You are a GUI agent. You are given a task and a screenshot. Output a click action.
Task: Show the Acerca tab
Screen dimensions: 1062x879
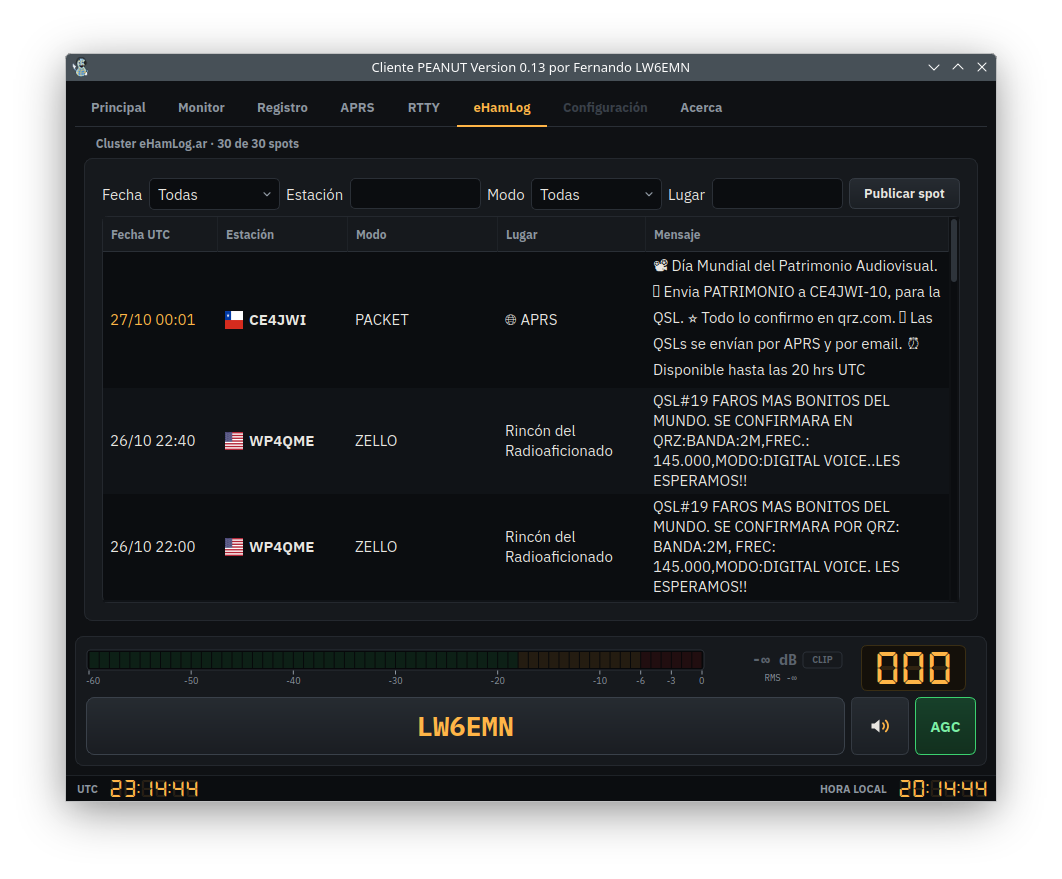click(x=701, y=108)
